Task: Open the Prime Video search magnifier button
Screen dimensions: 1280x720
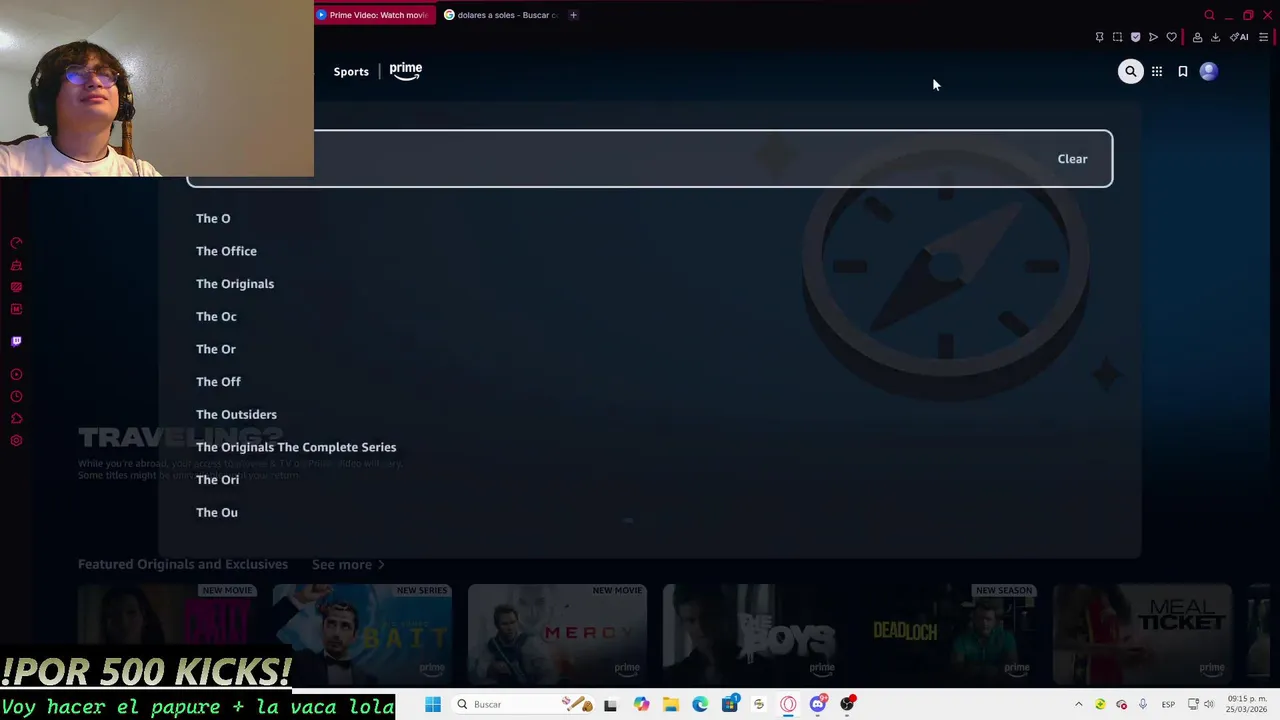Action: coord(1130,71)
